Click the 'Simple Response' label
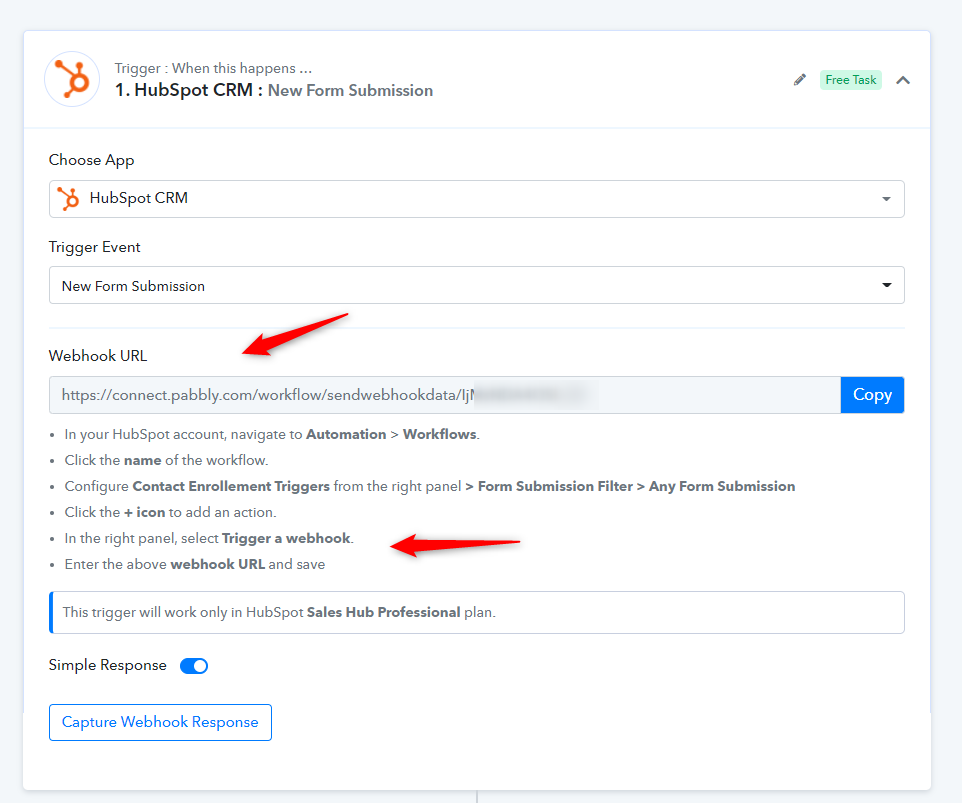The image size is (962, 803). pyautogui.click(x=107, y=665)
